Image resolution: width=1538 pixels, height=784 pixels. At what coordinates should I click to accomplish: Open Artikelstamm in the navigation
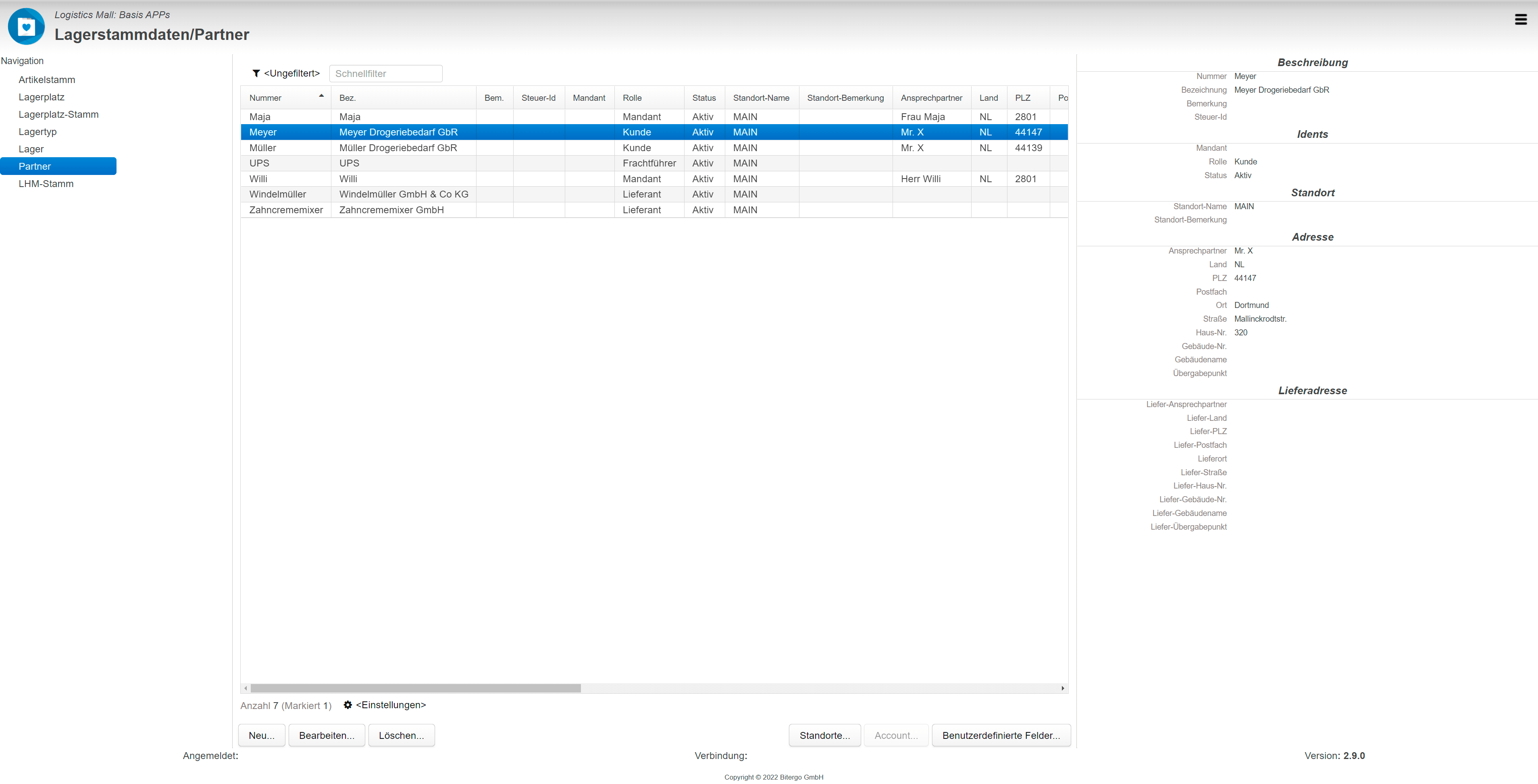click(x=47, y=79)
